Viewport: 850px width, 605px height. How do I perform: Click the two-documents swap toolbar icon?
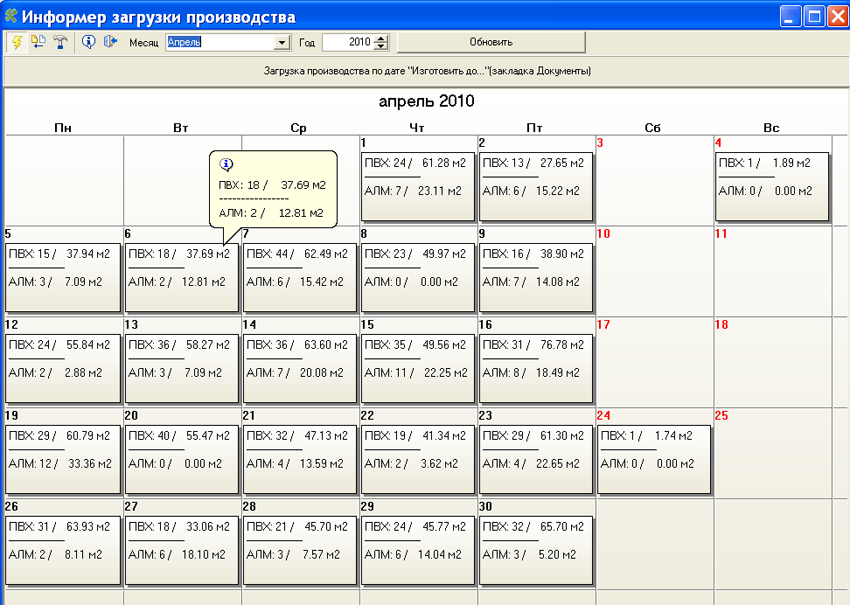38,42
